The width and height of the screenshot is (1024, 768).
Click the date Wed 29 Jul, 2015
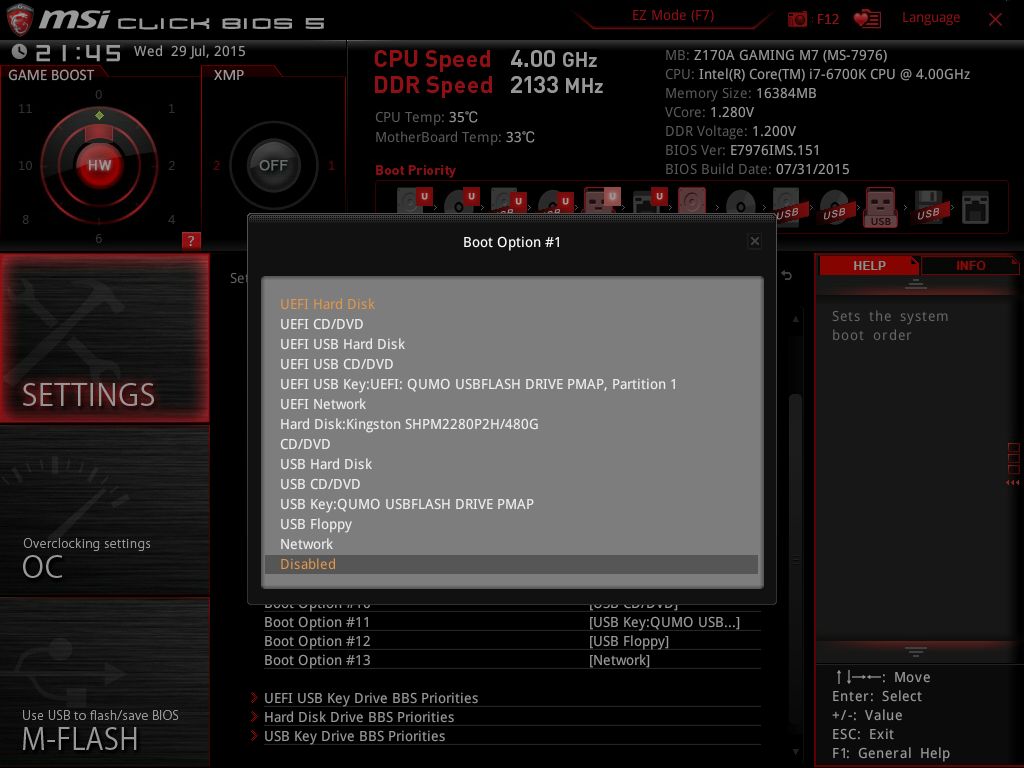click(x=189, y=52)
